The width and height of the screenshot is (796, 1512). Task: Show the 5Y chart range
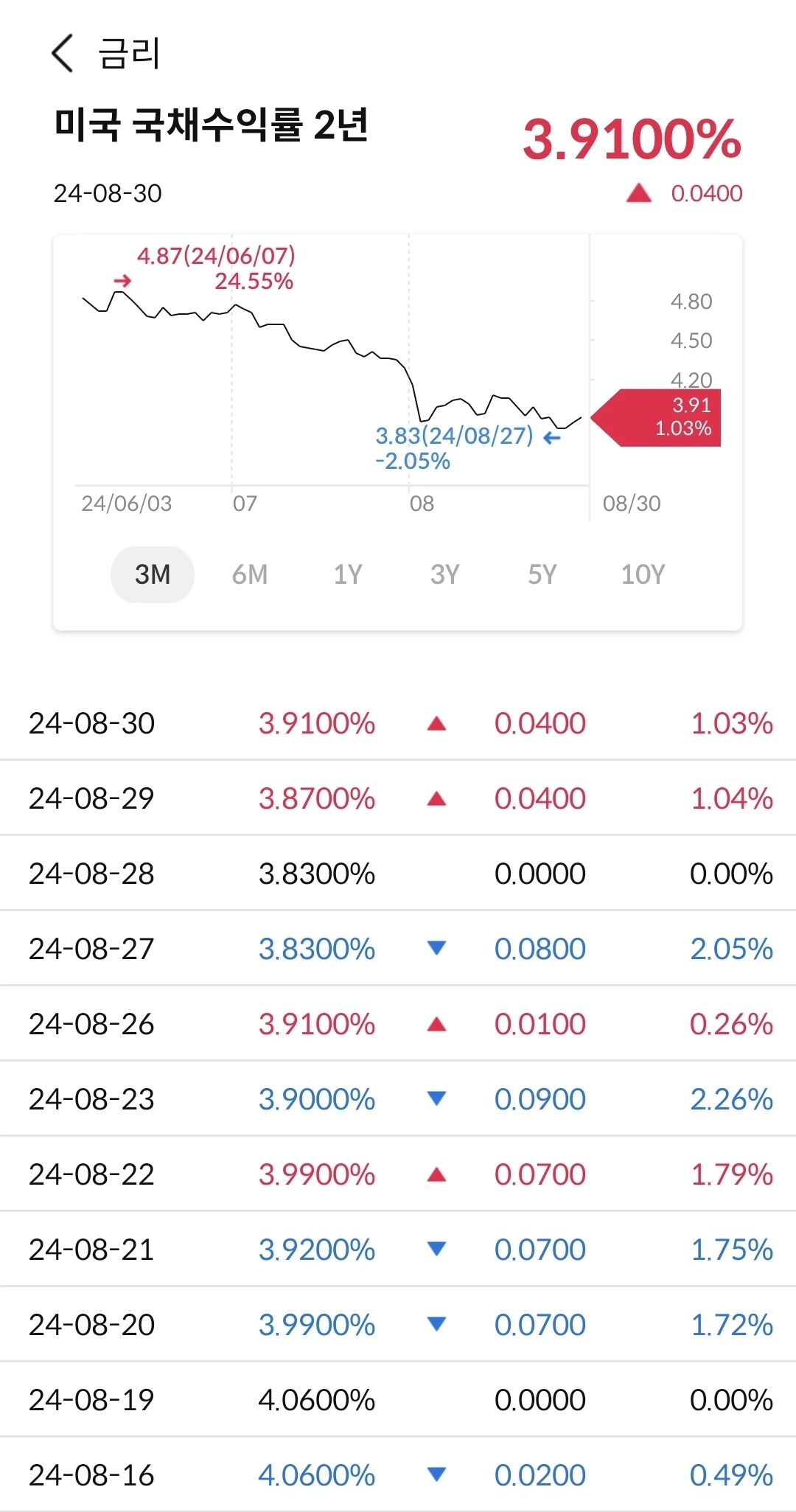point(542,574)
